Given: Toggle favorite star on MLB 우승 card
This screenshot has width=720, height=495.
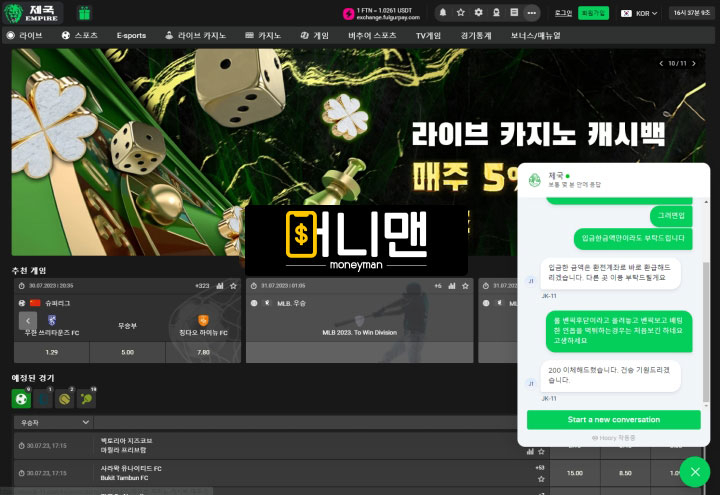Looking at the screenshot, I should pos(465,286).
